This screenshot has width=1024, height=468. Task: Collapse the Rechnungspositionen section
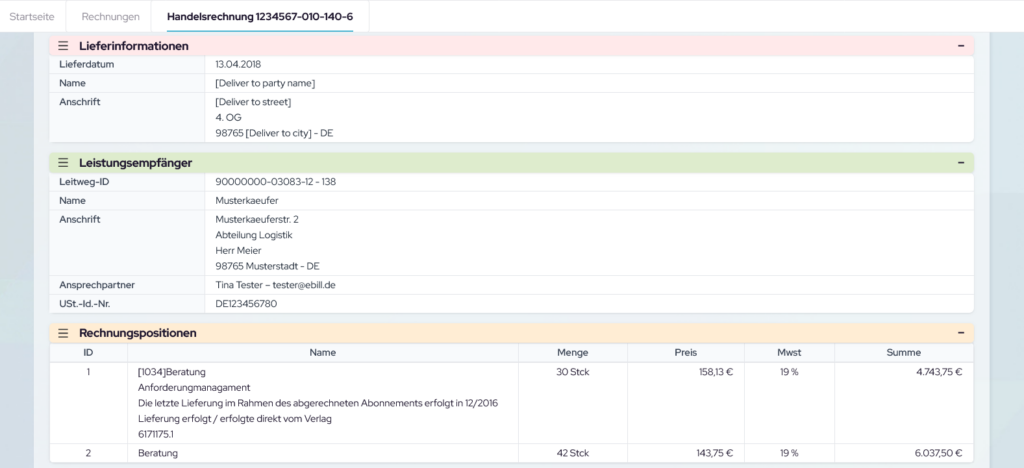pos(960,332)
